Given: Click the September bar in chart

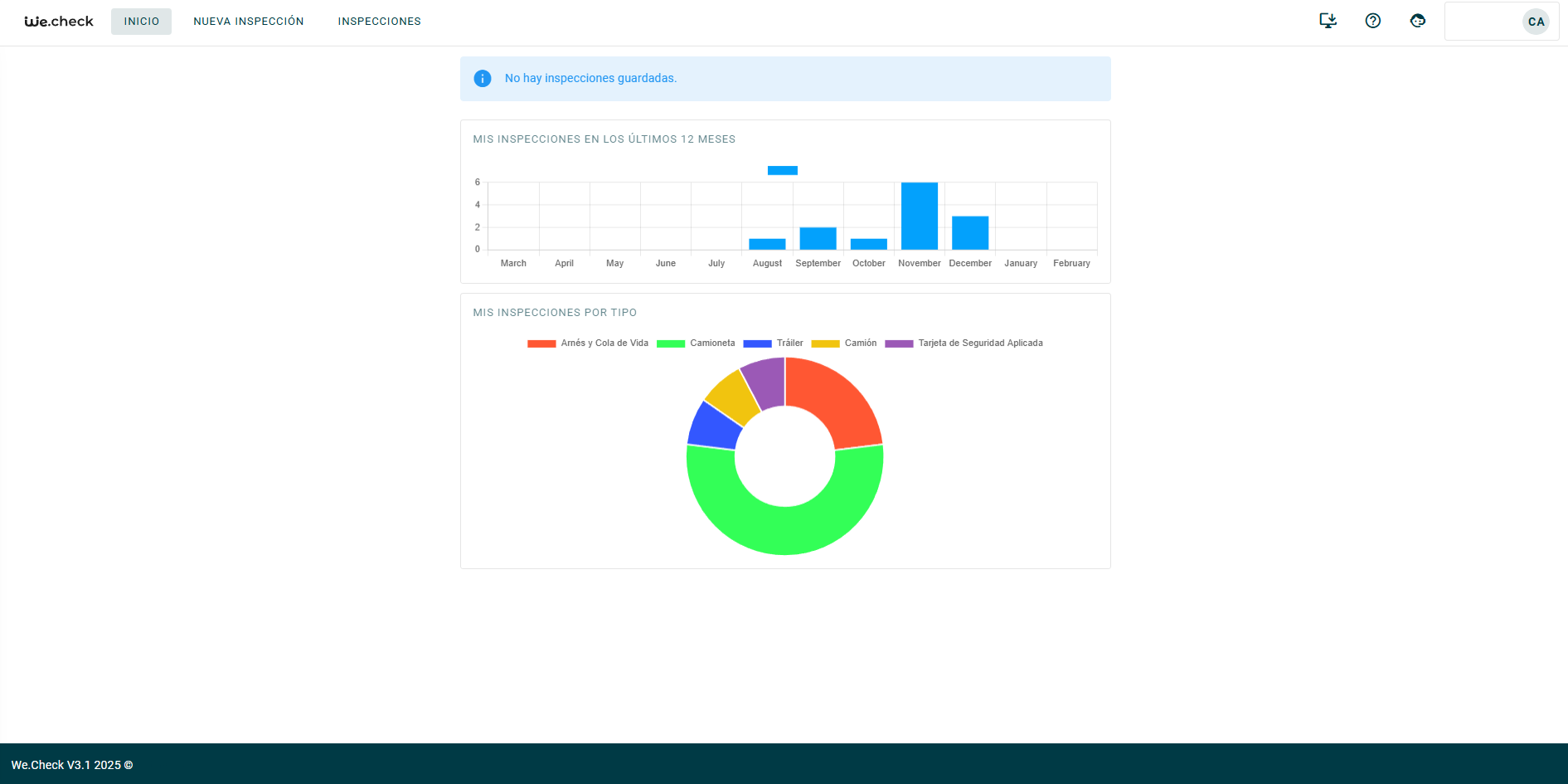Looking at the screenshot, I should [x=818, y=239].
